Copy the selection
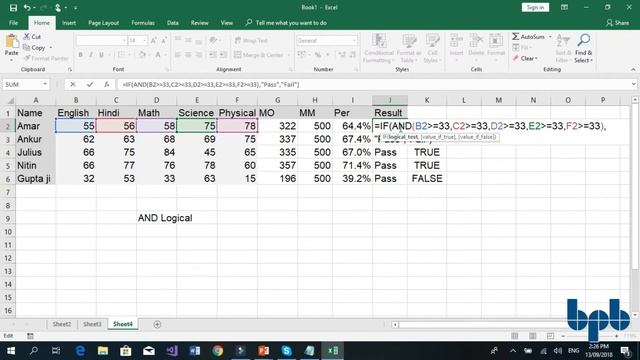Screen dimensions: 640x360 click(x=34, y=47)
